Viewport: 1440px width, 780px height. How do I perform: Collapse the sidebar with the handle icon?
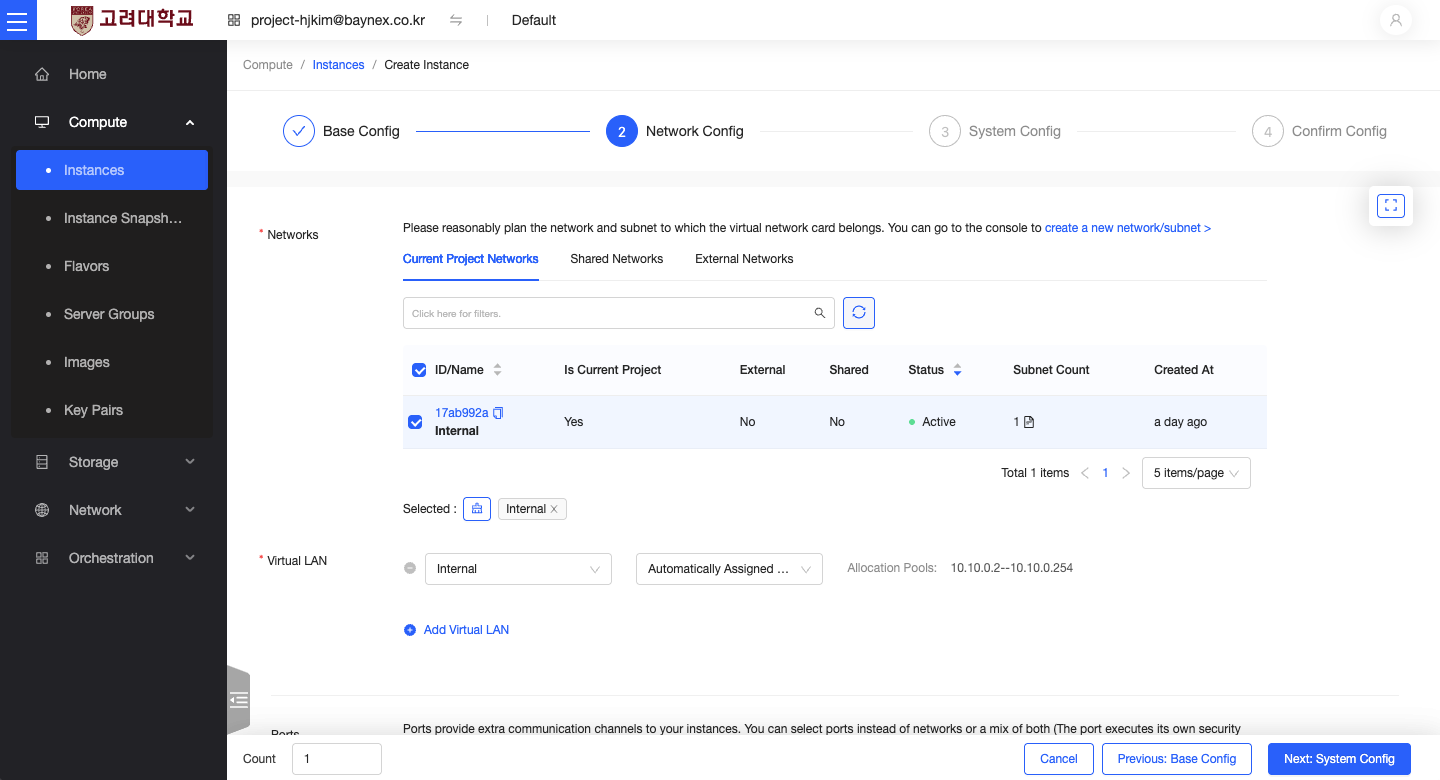click(238, 700)
